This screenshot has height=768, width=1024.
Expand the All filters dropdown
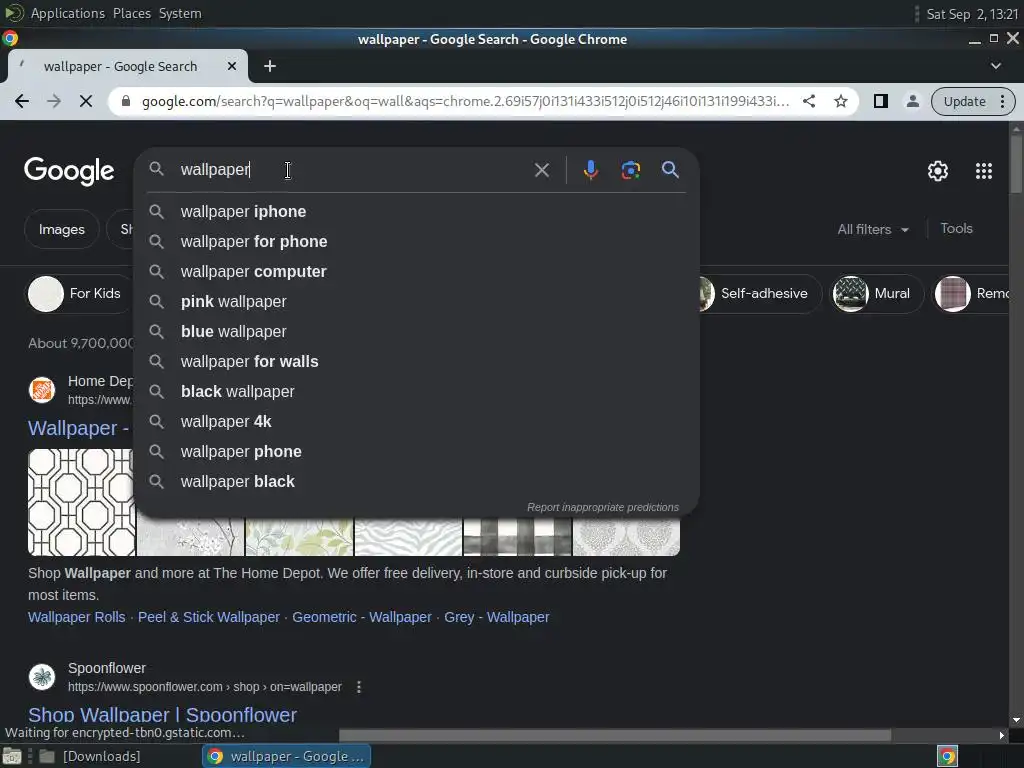tap(872, 229)
